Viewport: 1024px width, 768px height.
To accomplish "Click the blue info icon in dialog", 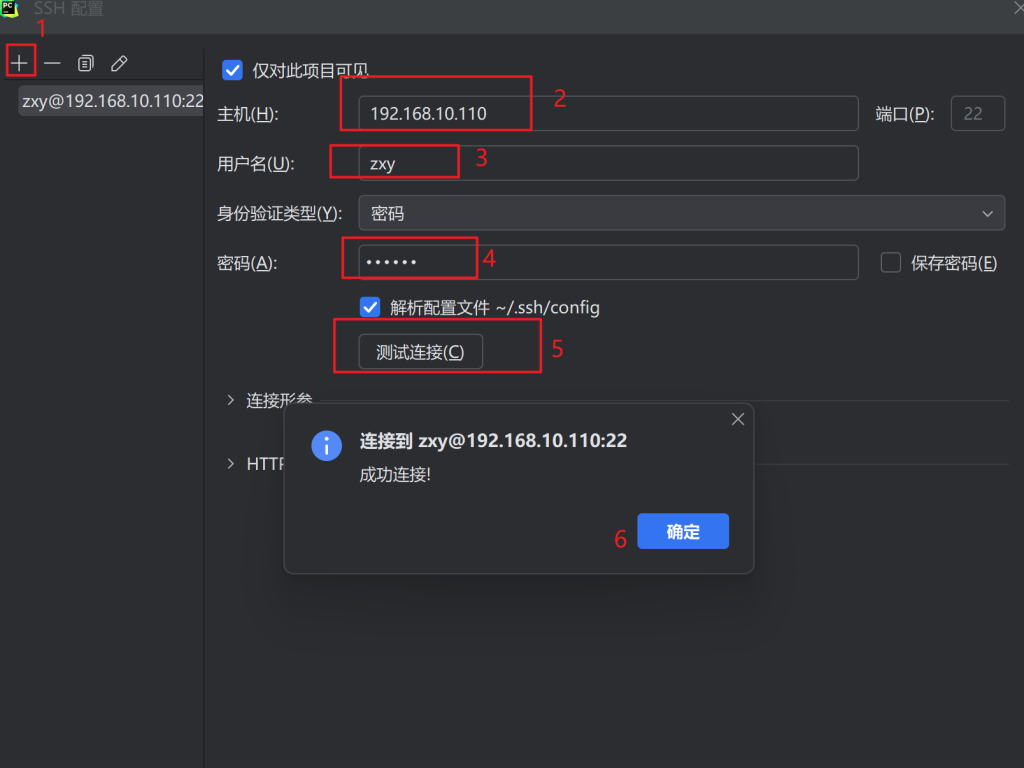I will 326,445.
